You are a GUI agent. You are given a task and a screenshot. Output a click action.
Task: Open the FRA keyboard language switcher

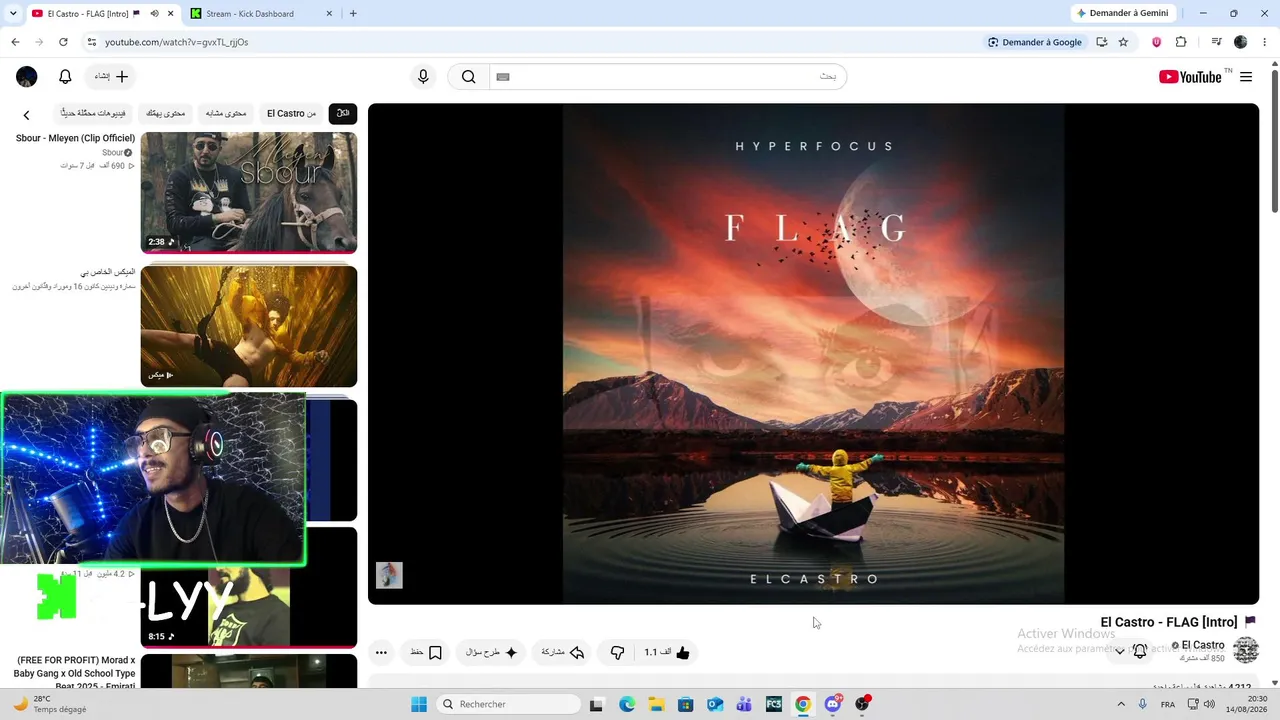1168,704
